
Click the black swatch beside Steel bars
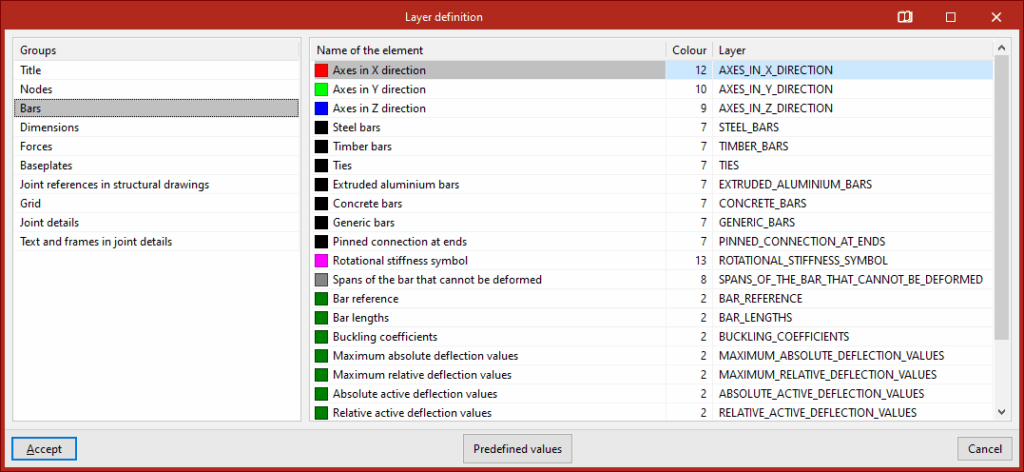[x=321, y=127]
